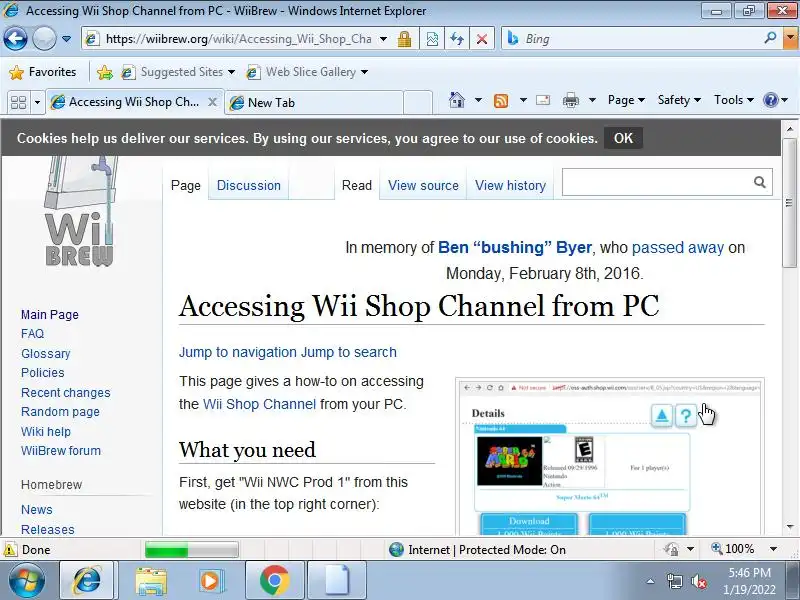The width and height of the screenshot is (800, 600).
Task: Click the Jump to search link
Action: [348, 352]
